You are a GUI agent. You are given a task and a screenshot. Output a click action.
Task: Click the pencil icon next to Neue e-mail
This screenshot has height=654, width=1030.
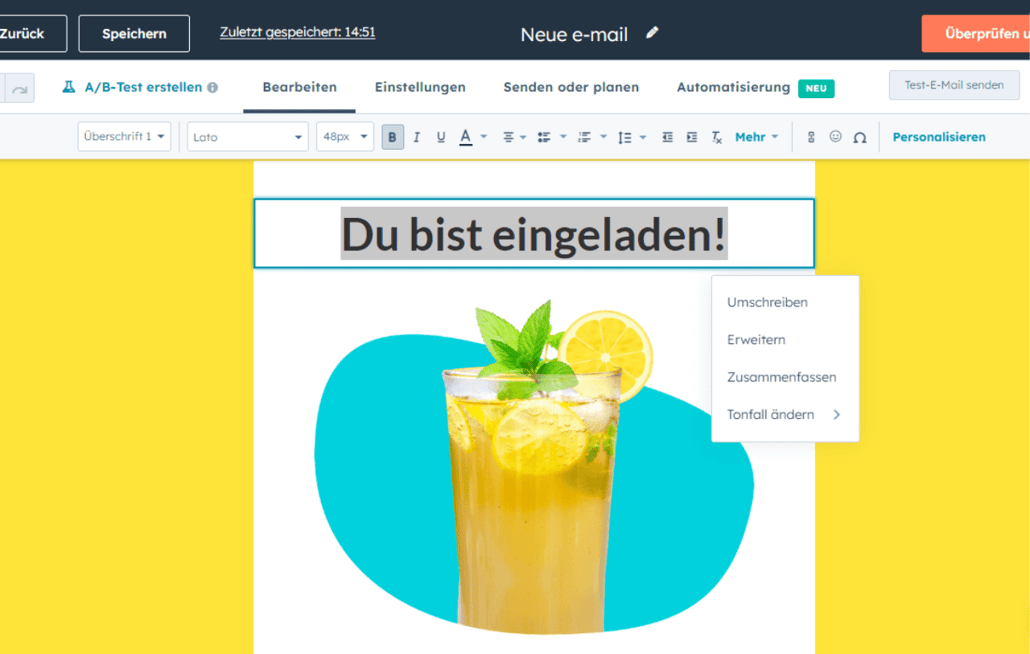652,33
